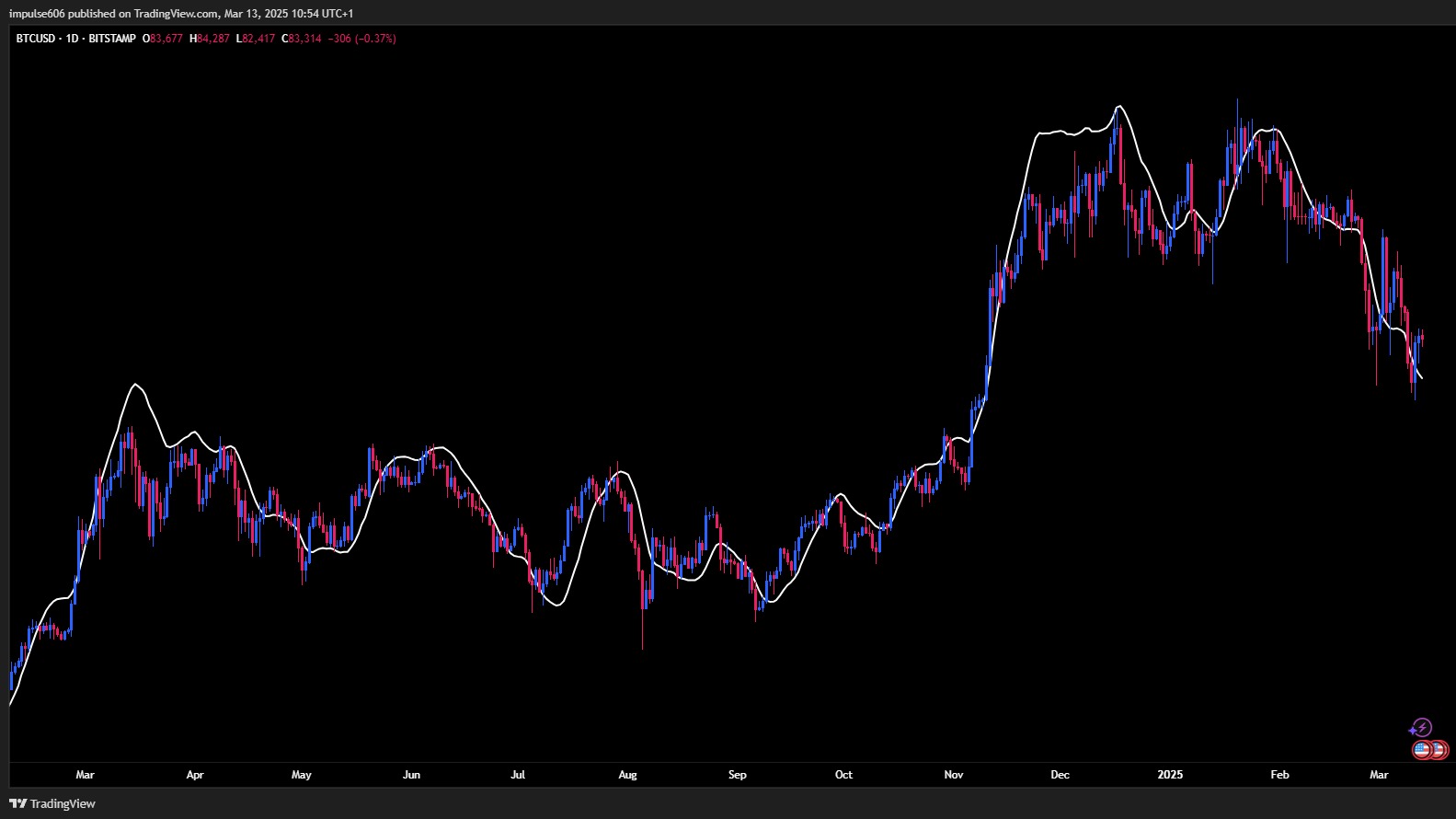Click the May label on the time axis
The image size is (1456, 819).
tap(302, 775)
